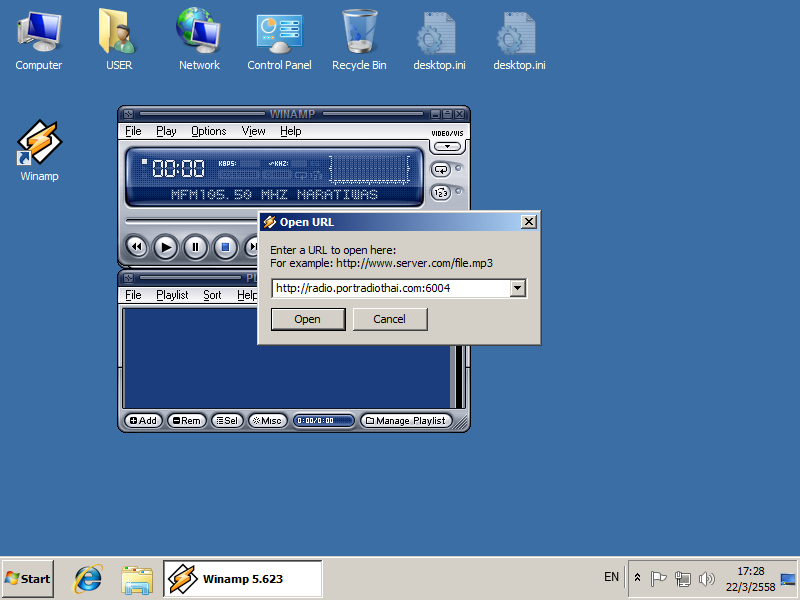Toggle Repeat in the Winamp main window
The width and height of the screenshot is (800, 600).
tap(441, 169)
